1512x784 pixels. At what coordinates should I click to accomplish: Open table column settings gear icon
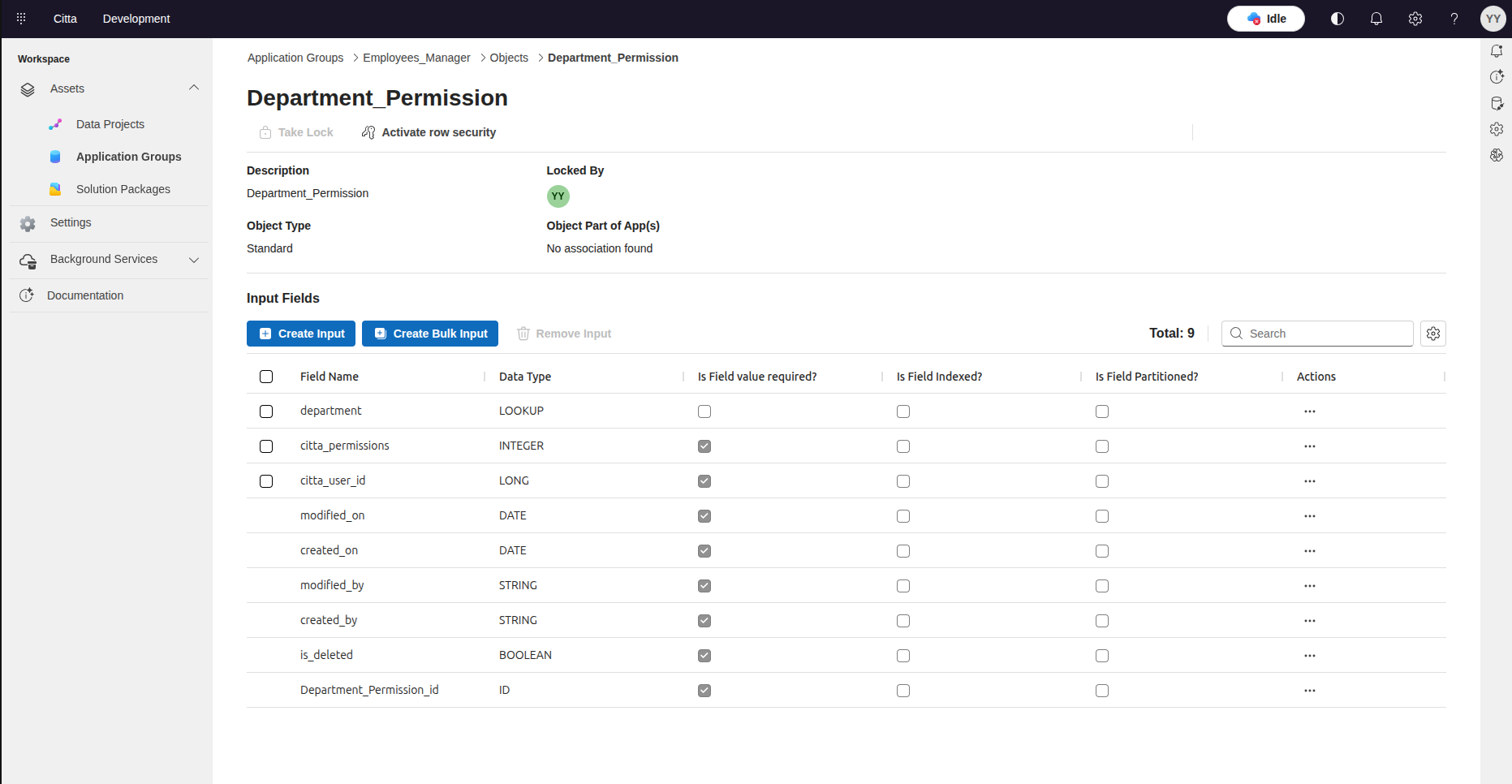[1433, 334]
